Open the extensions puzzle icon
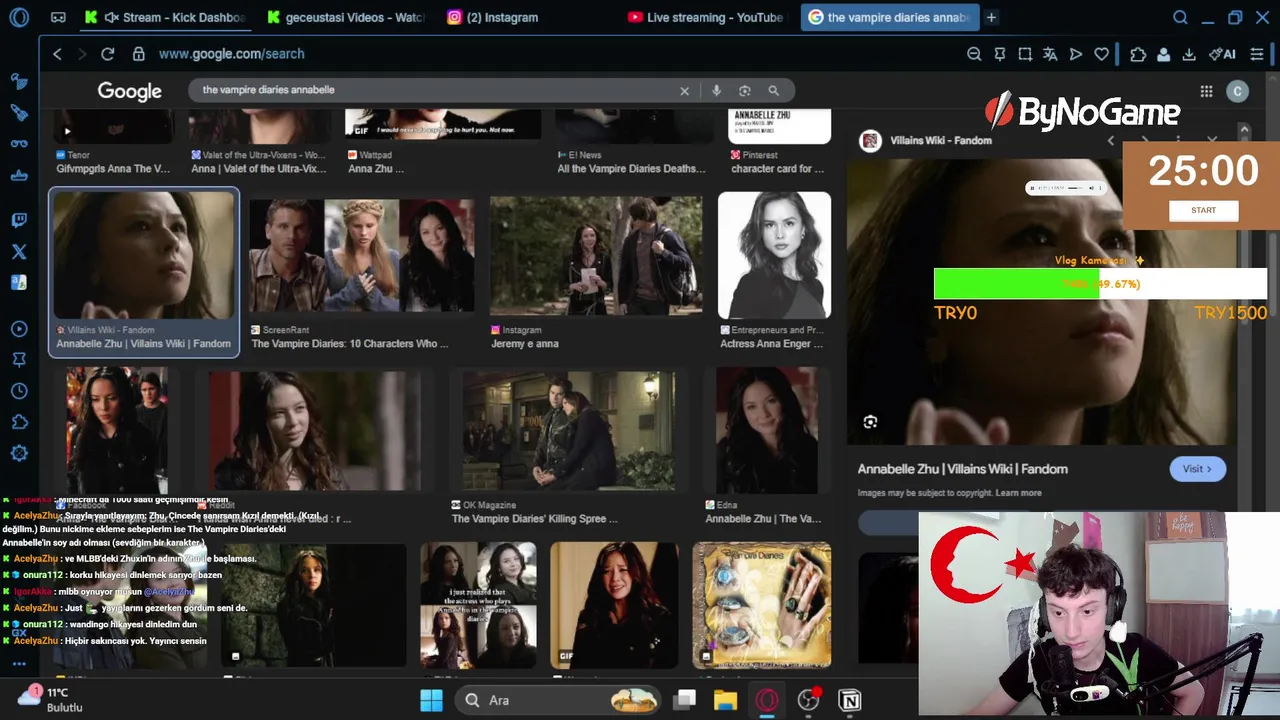The width and height of the screenshot is (1280, 720). [x=1138, y=54]
